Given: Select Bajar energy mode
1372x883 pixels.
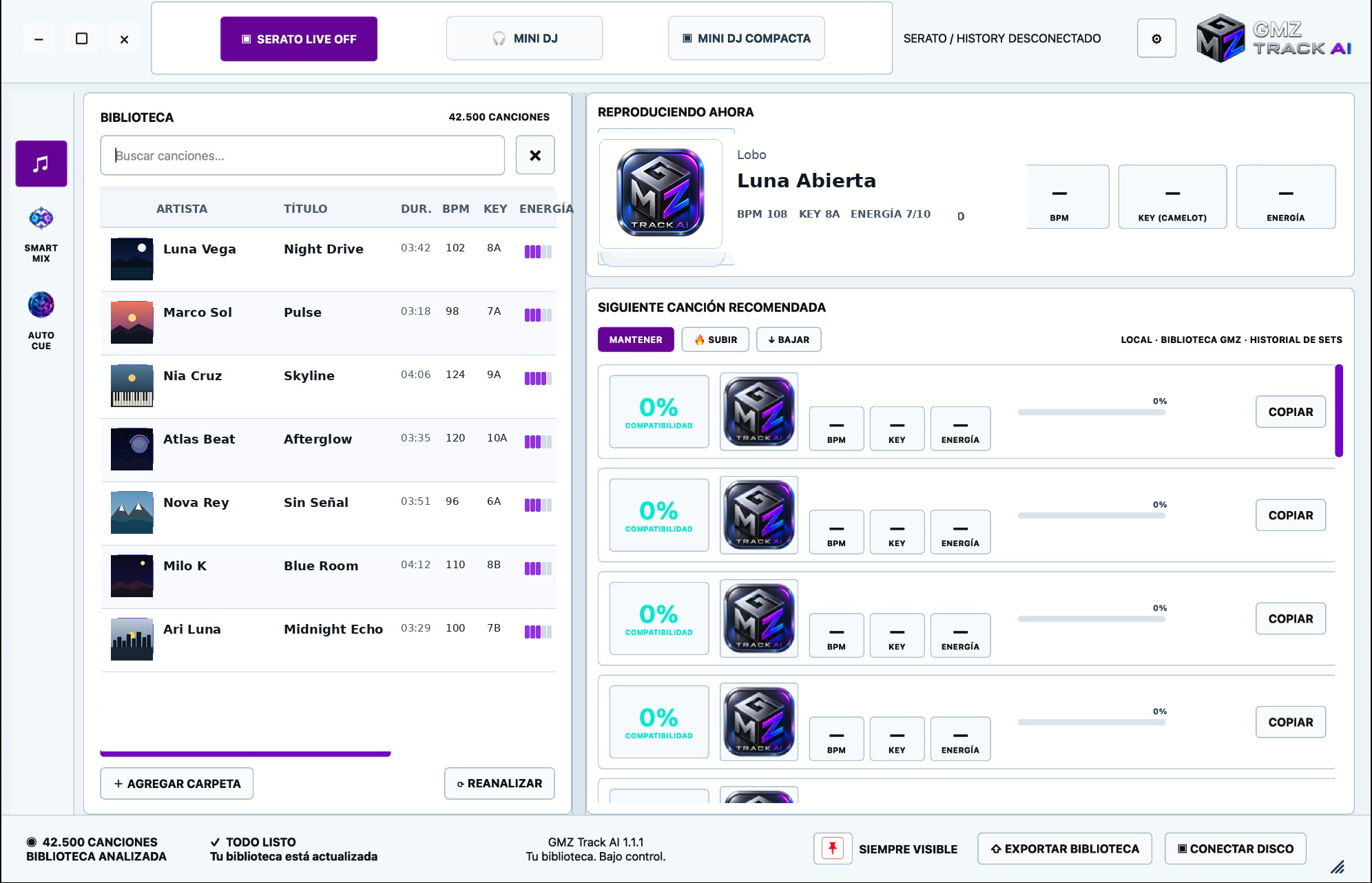Looking at the screenshot, I should [789, 340].
